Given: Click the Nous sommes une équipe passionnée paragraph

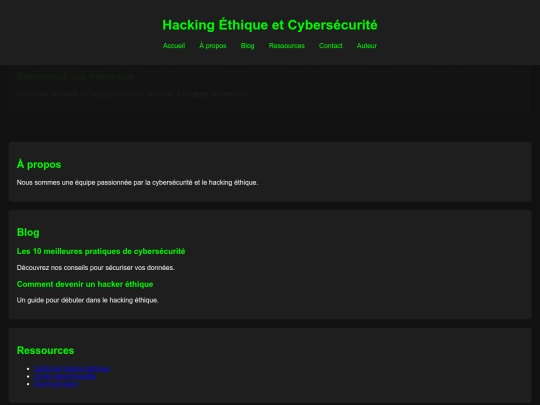Looking at the screenshot, I should [137, 183].
